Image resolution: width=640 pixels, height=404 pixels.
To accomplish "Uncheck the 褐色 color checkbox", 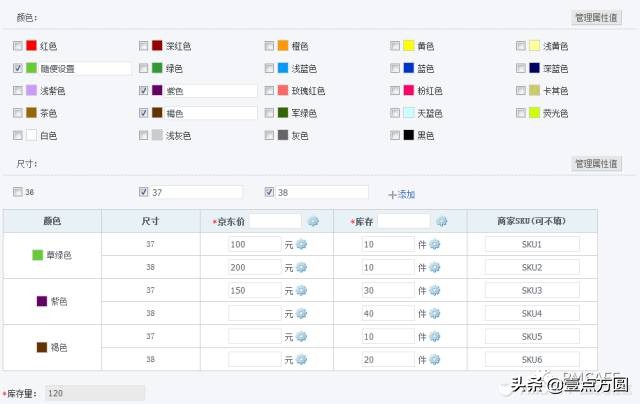I will (143, 113).
